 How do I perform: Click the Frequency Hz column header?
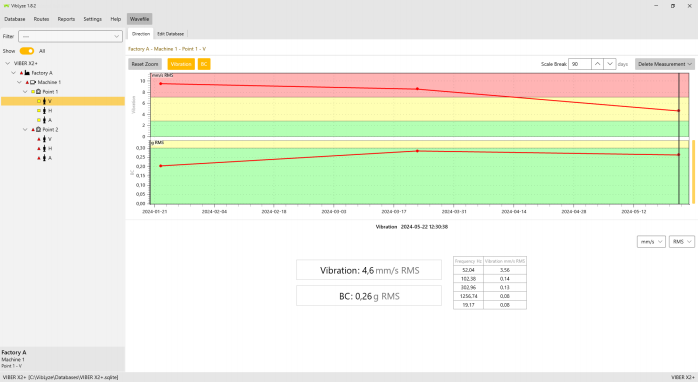point(468,261)
